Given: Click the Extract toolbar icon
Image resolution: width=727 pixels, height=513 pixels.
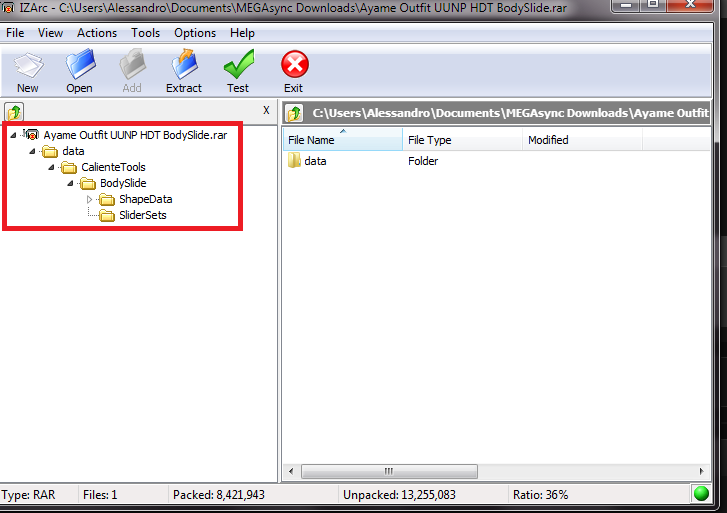Looking at the screenshot, I should click(x=184, y=64).
